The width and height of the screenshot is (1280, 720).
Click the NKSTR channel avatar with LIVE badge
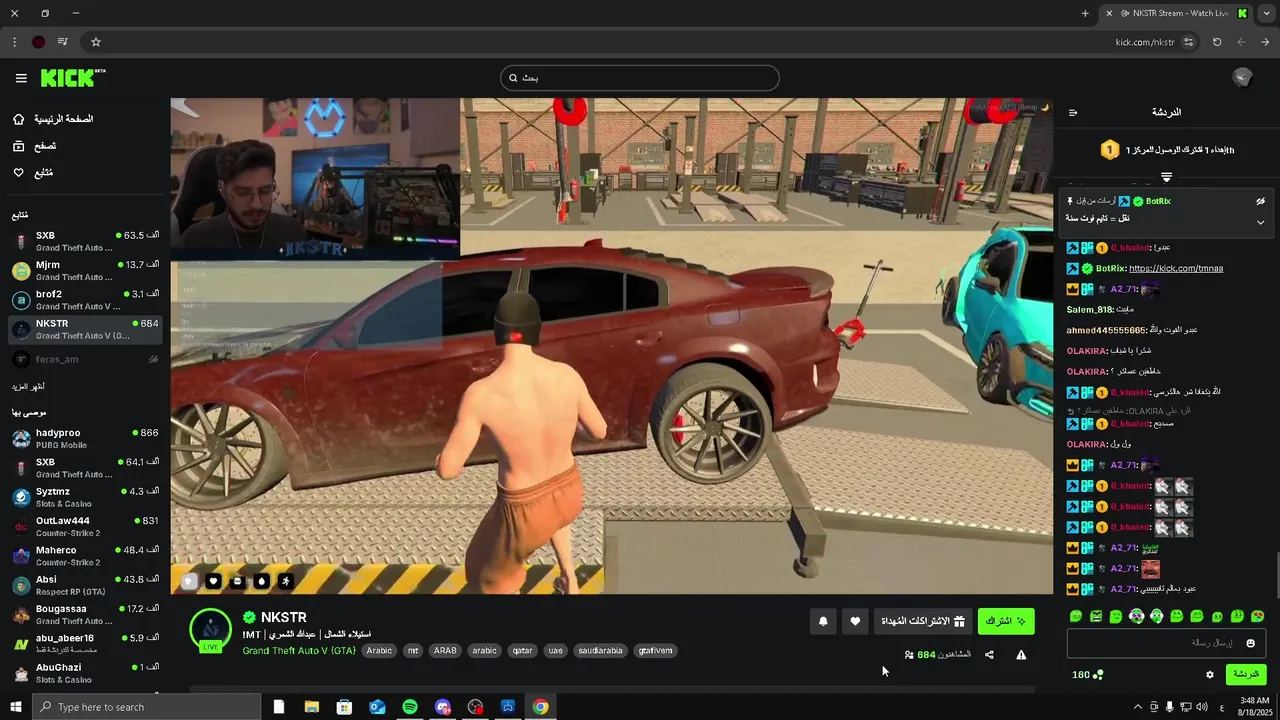pos(211,631)
